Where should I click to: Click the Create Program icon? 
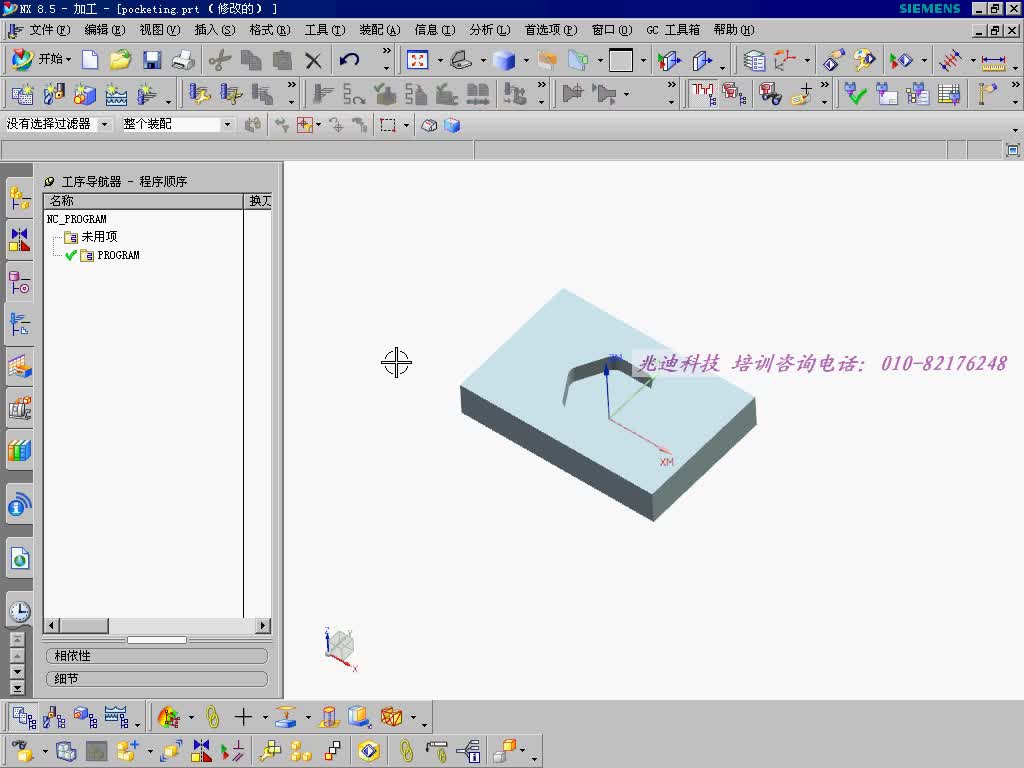coord(22,94)
